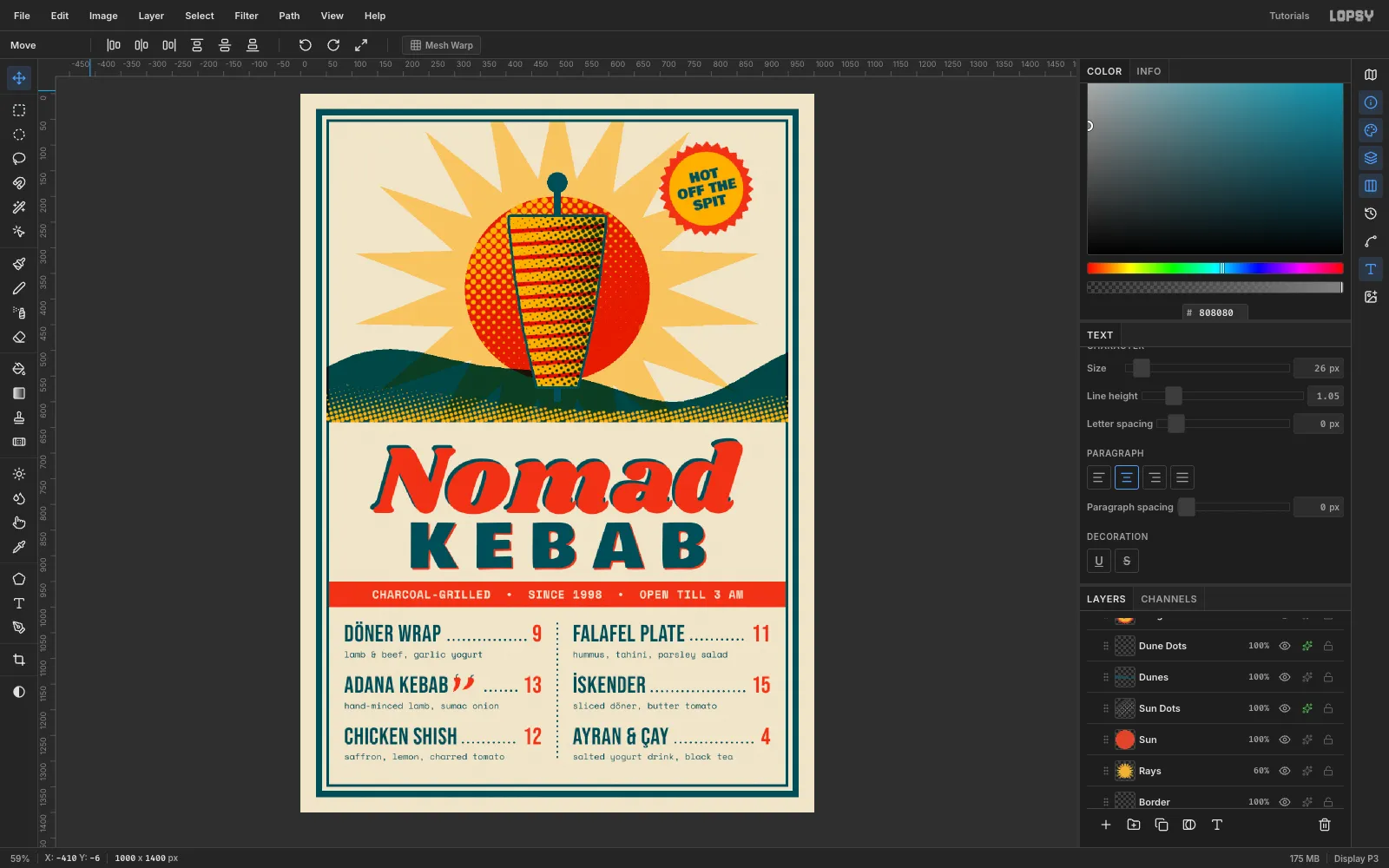Open the Tutorials link
This screenshot has width=1389, height=868.
tap(1289, 16)
